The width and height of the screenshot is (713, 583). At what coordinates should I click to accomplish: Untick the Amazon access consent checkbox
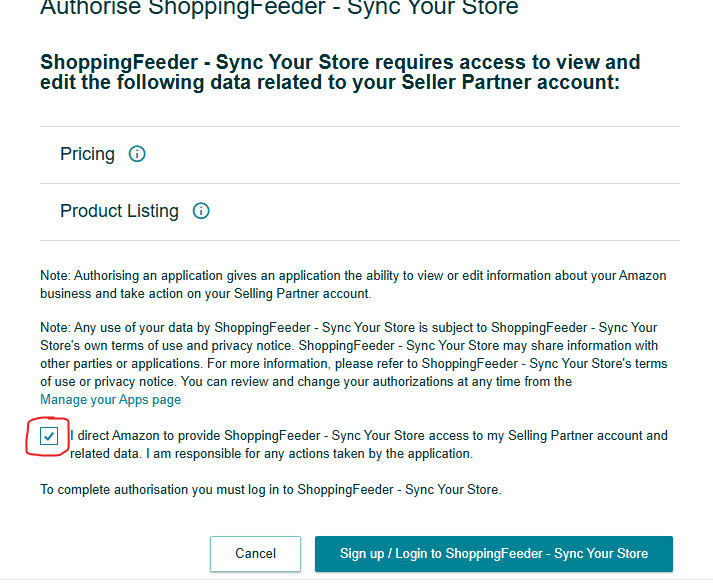(x=49, y=436)
